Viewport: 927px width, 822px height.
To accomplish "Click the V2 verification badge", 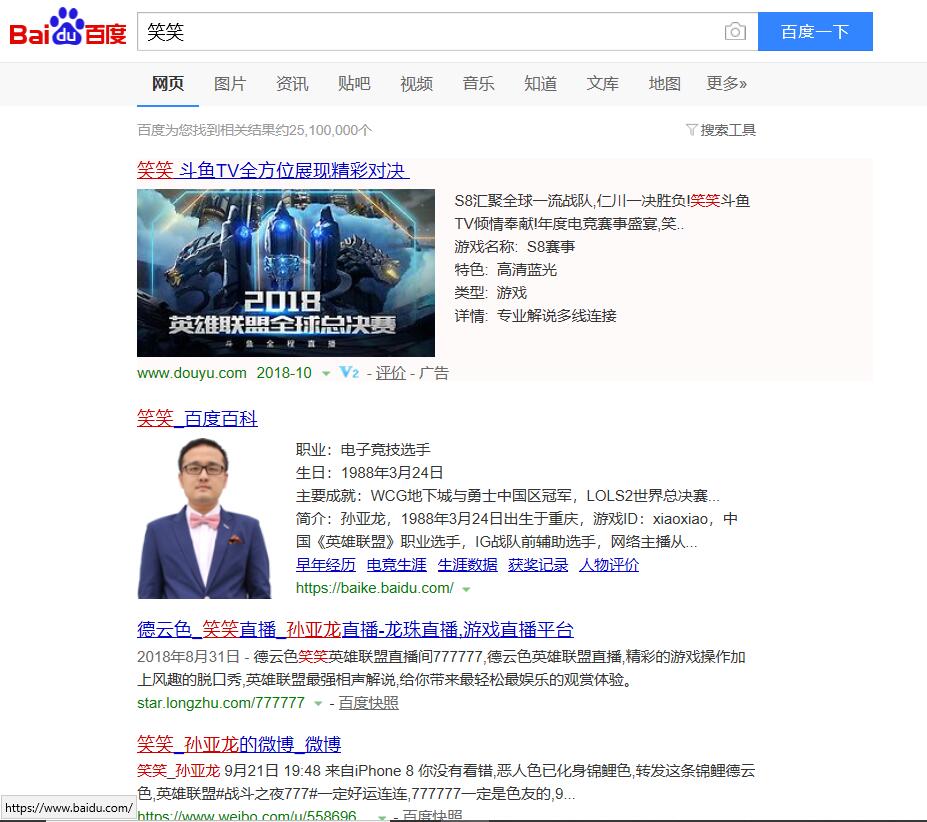I will pos(349,373).
